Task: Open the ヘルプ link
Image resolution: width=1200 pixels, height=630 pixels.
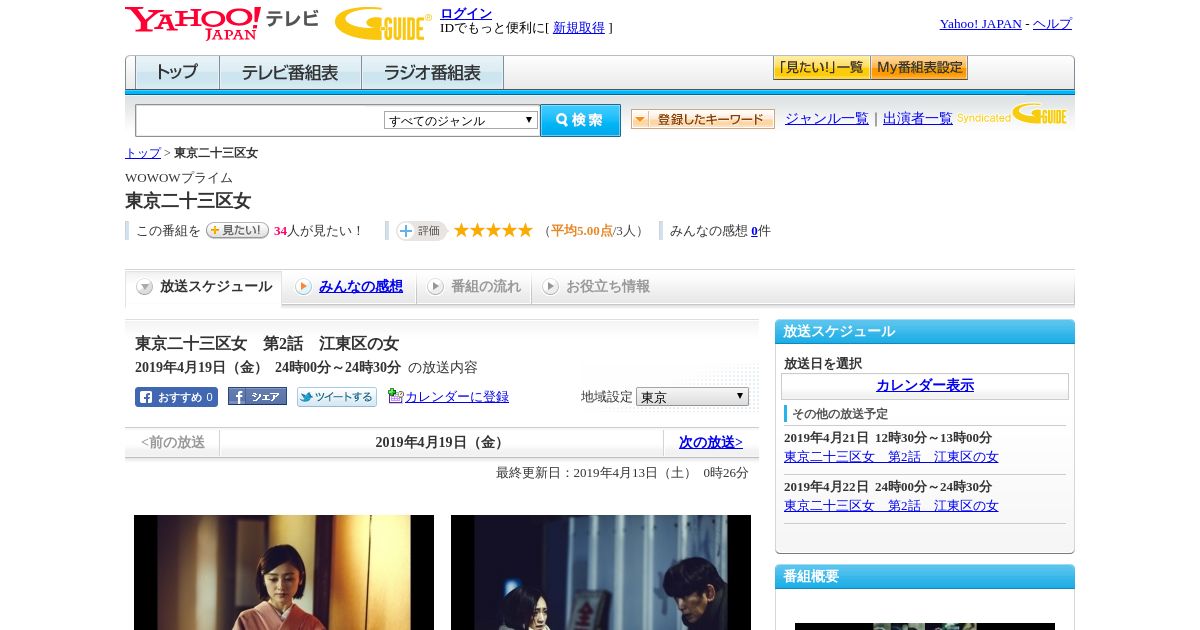Action: (1052, 24)
